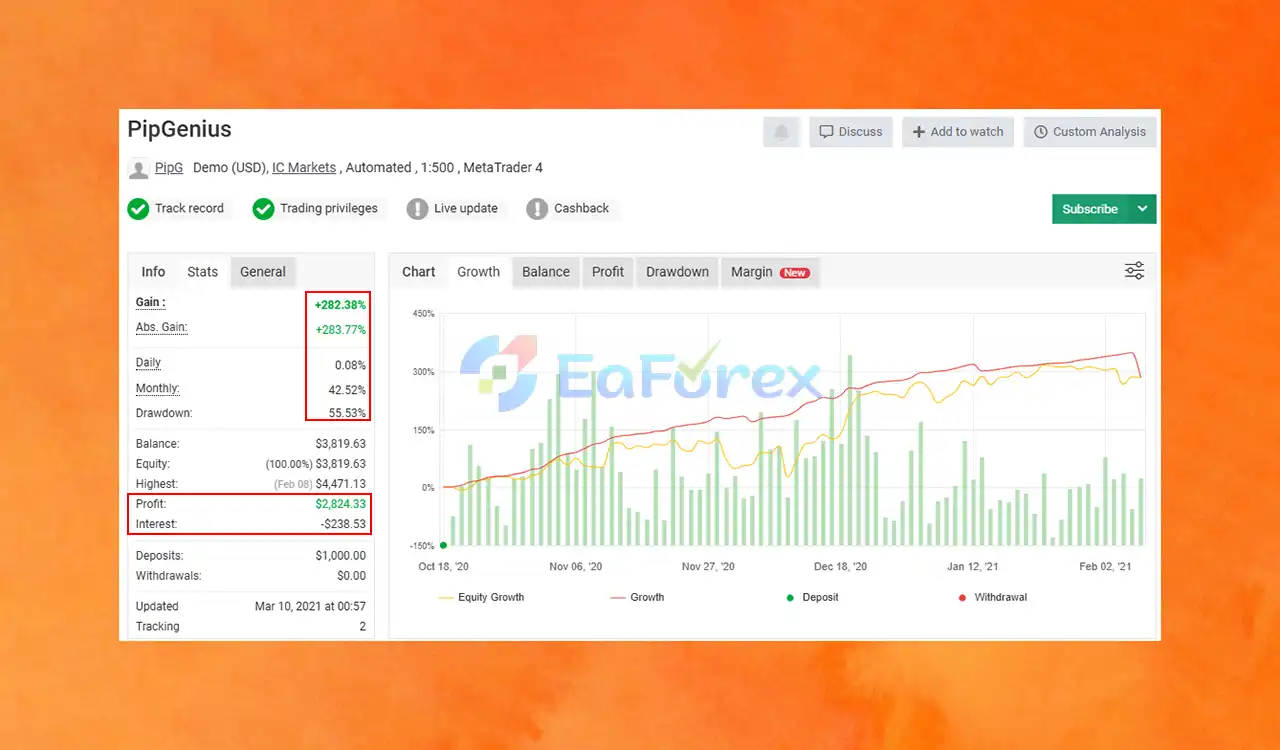Viewport: 1280px width, 750px height.
Task: Toggle the red Growth legend series
Action: (637, 597)
